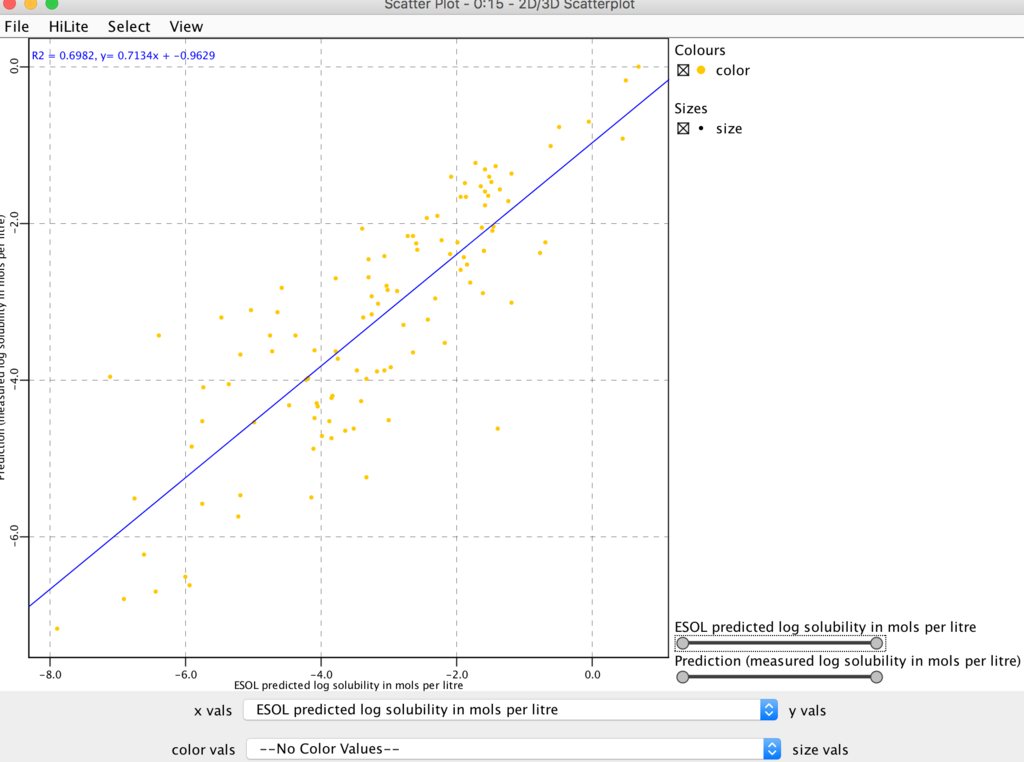Click the yellow color dot in the legend

pyautogui.click(x=701, y=70)
